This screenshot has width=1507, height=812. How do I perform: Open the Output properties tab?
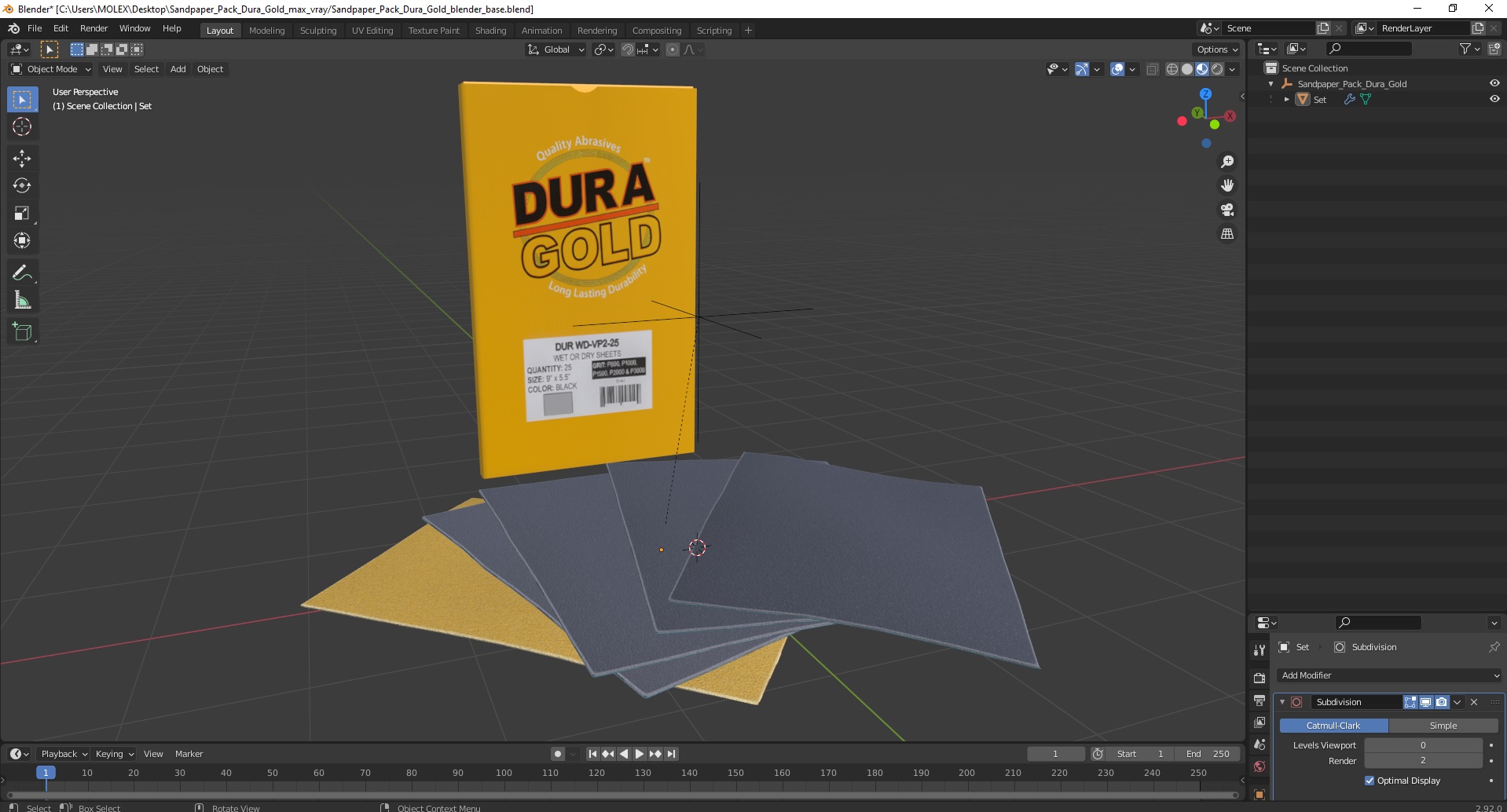coord(1259,700)
